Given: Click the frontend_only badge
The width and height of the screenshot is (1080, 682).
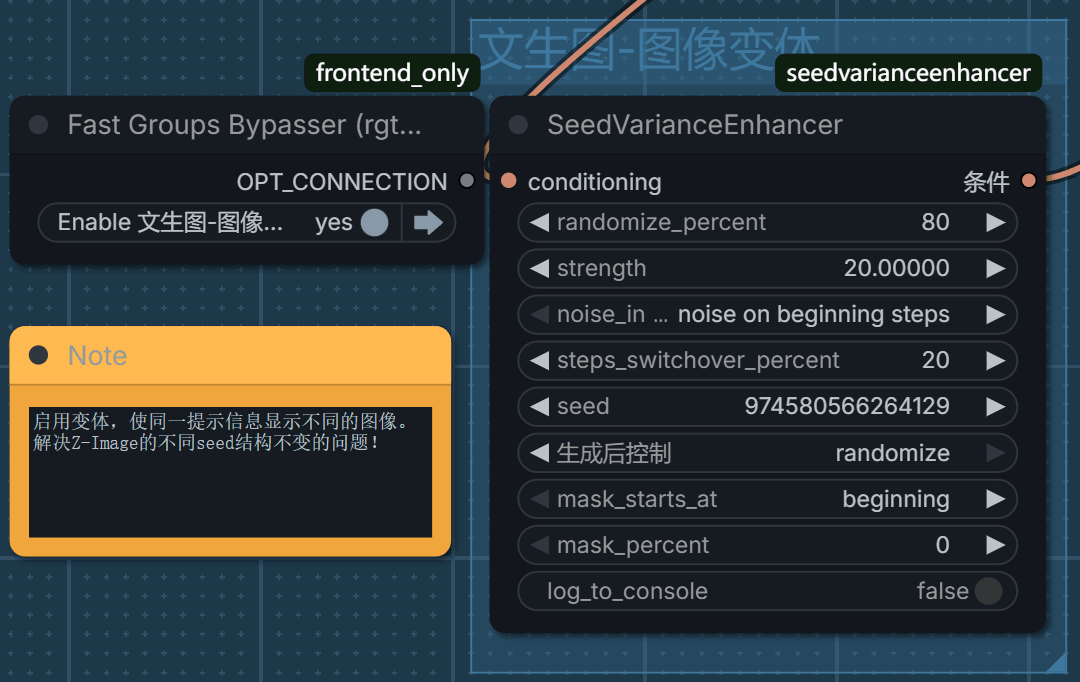Looking at the screenshot, I should pyautogui.click(x=391, y=73).
